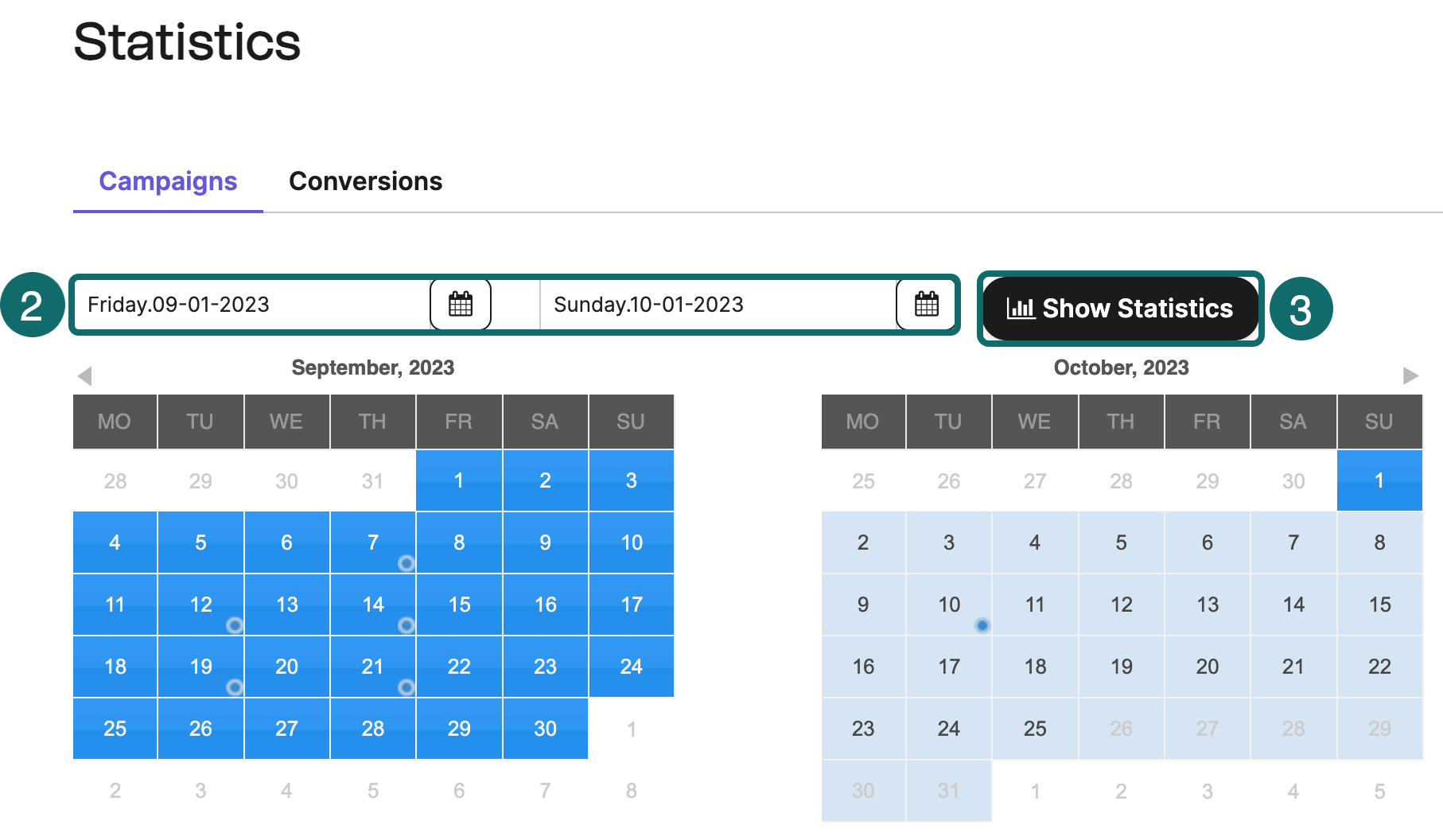Select September 15 in the calendar

(x=459, y=605)
